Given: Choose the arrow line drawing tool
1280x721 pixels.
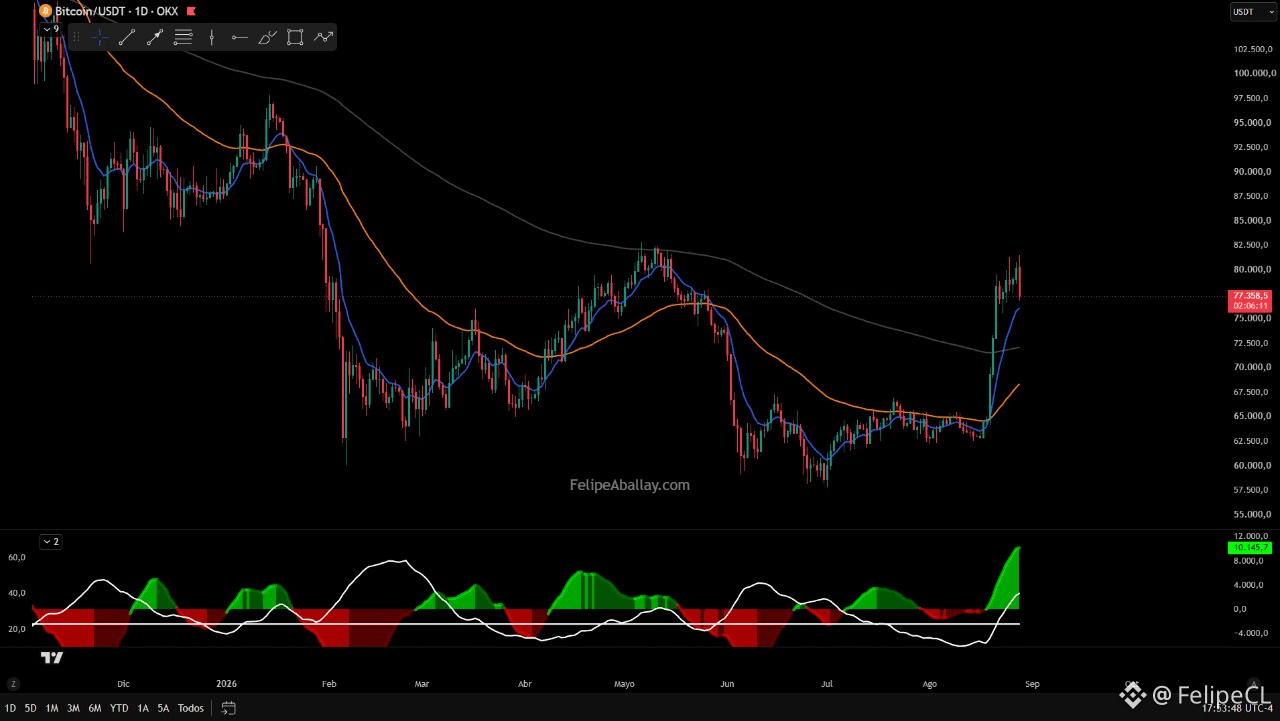Looking at the screenshot, I should [155, 37].
